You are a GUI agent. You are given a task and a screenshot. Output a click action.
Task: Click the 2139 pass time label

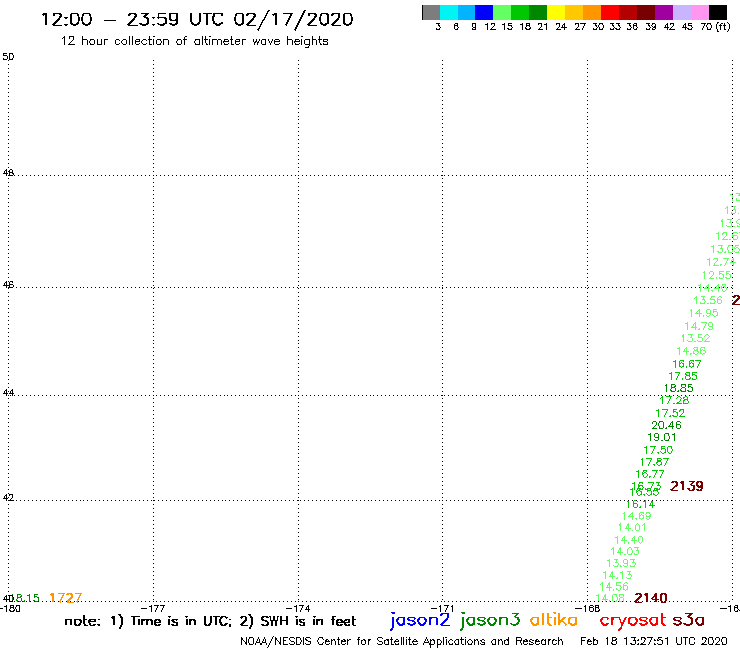(687, 486)
